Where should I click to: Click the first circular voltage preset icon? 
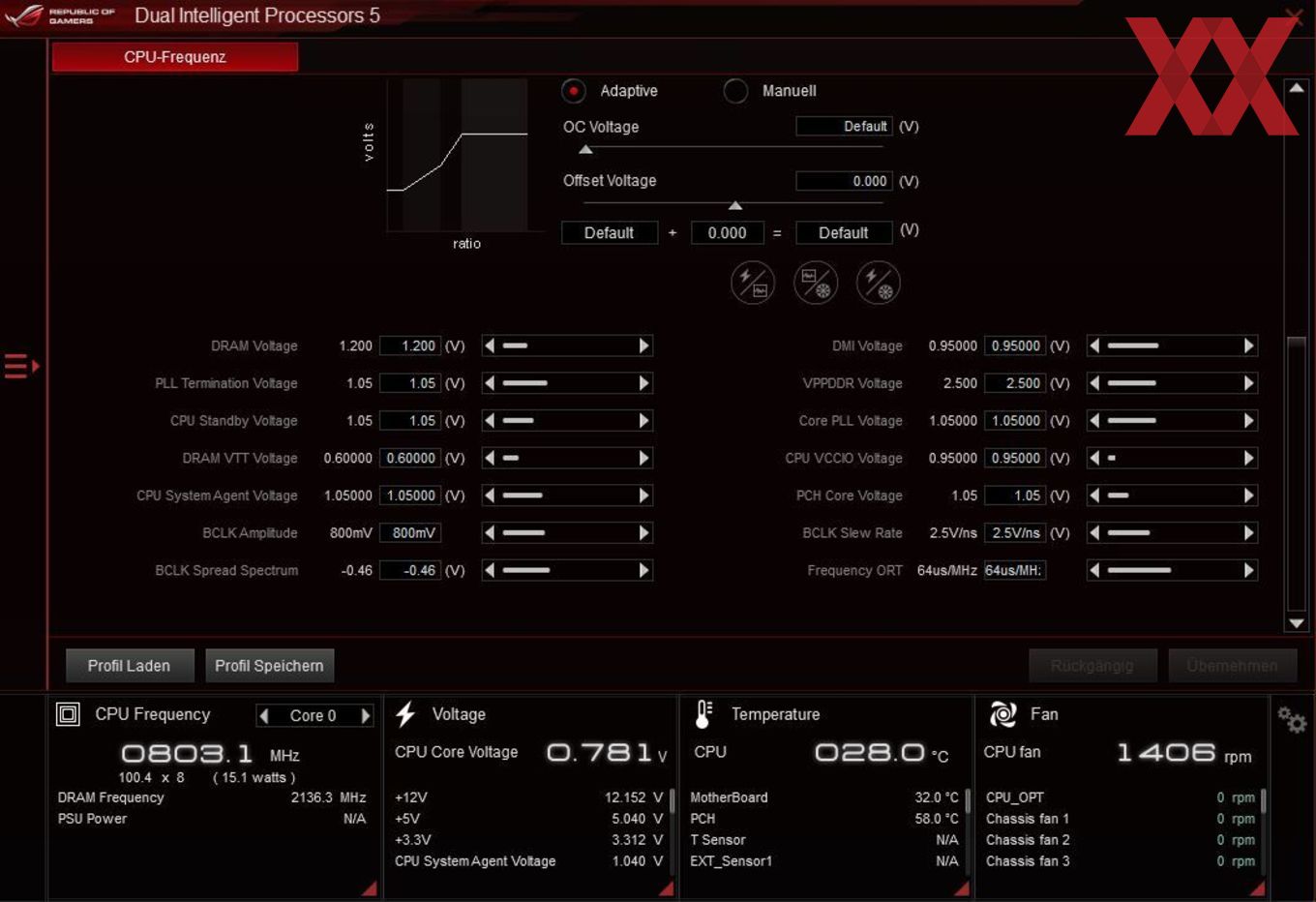click(752, 283)
